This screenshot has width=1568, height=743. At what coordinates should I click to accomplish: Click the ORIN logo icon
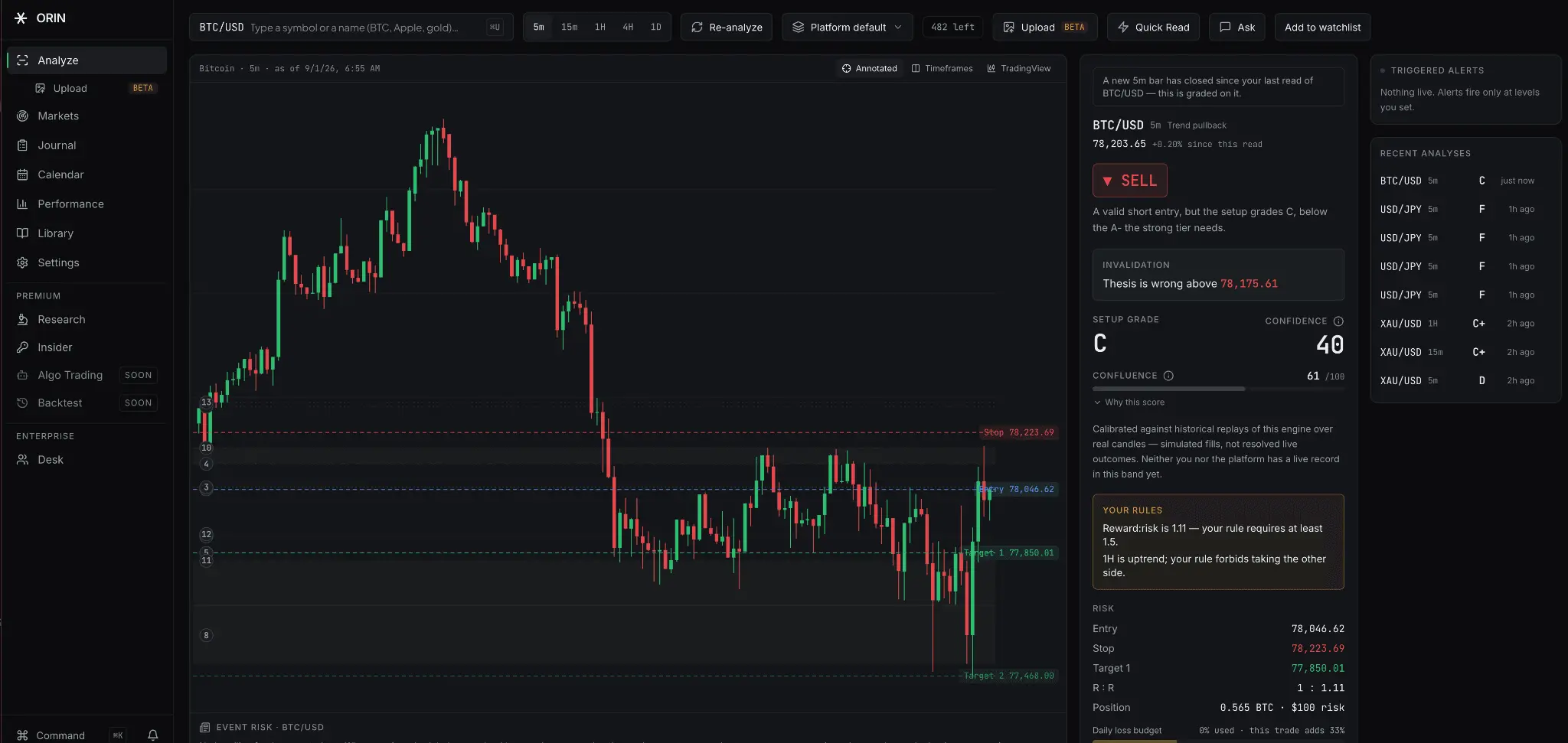21,18
